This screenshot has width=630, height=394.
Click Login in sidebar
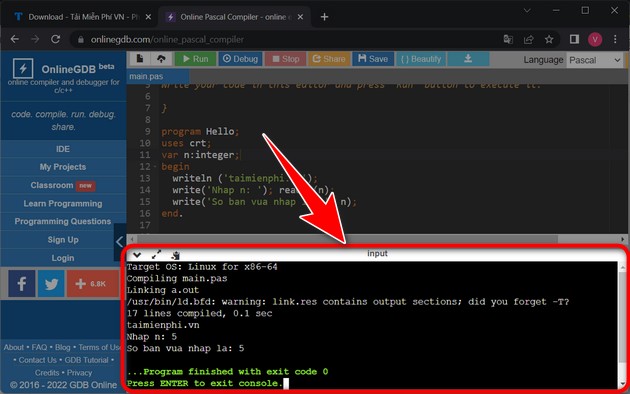[63, 258]
